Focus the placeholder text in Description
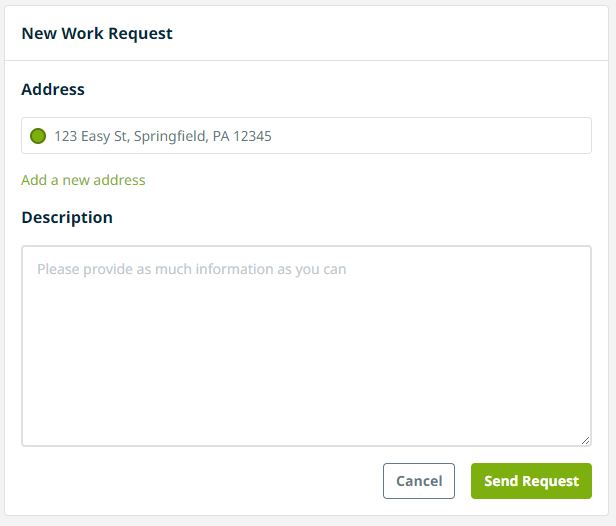 191,269
